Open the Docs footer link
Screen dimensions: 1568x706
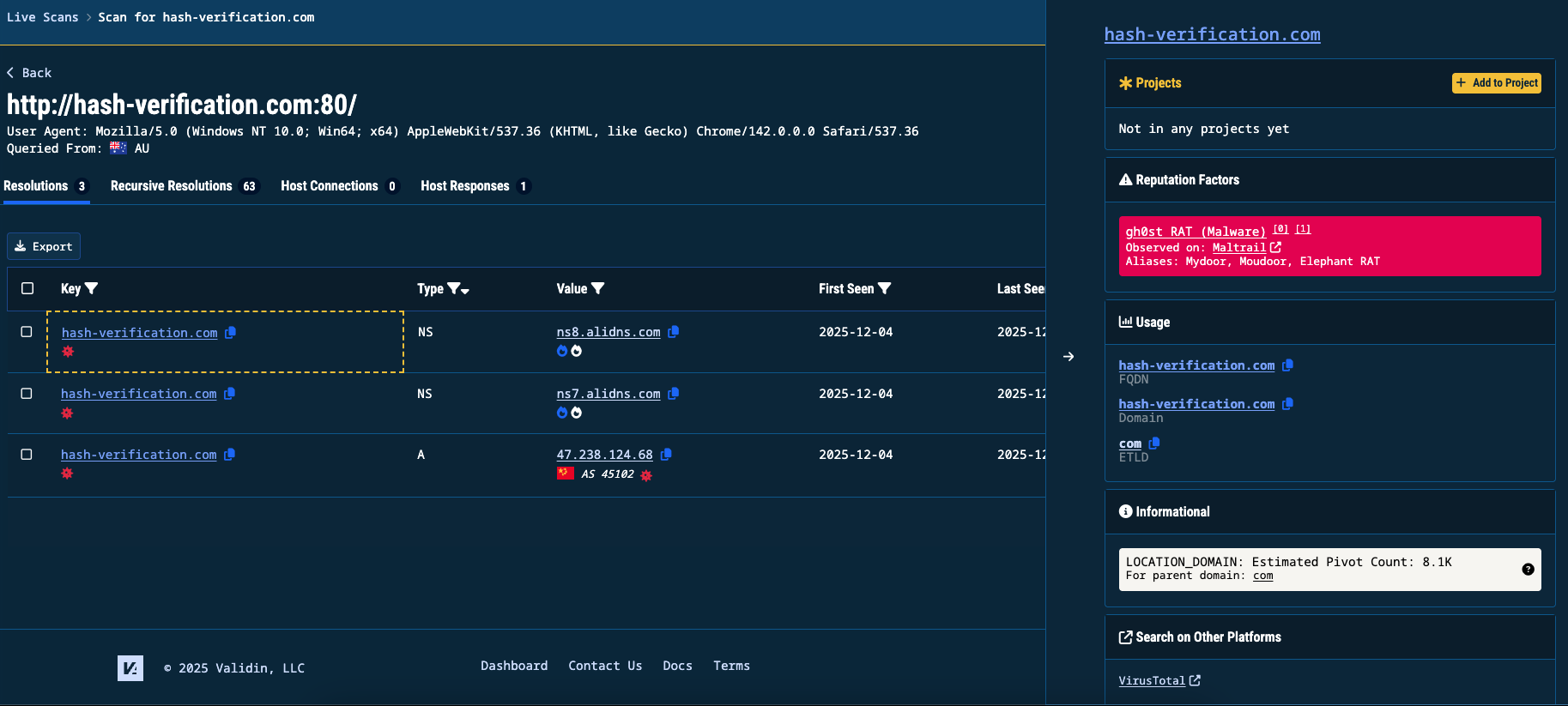coord(677,666)
